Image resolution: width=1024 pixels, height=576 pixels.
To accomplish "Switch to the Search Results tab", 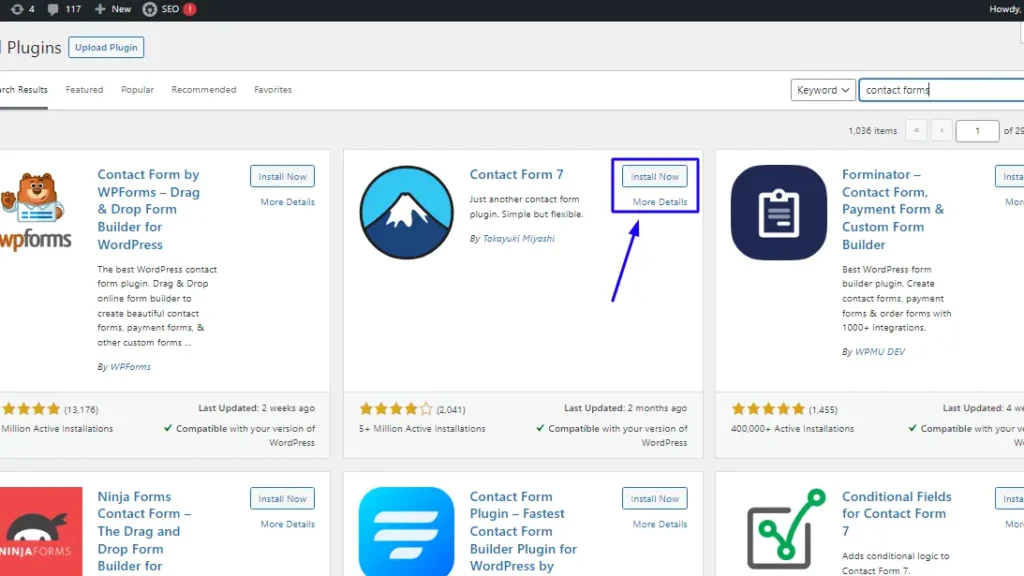I will point(24,90).
